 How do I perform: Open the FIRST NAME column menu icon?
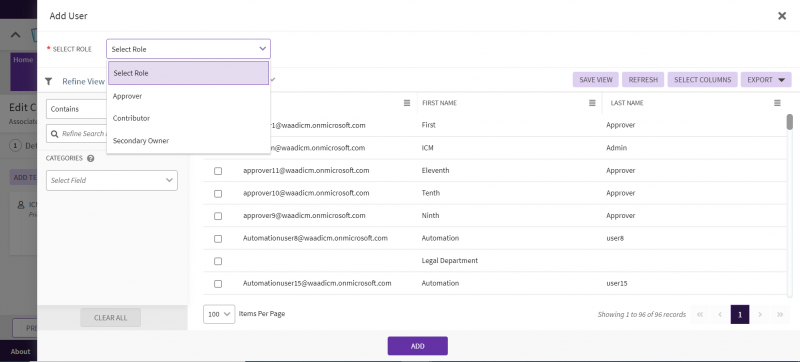(592, 102)
